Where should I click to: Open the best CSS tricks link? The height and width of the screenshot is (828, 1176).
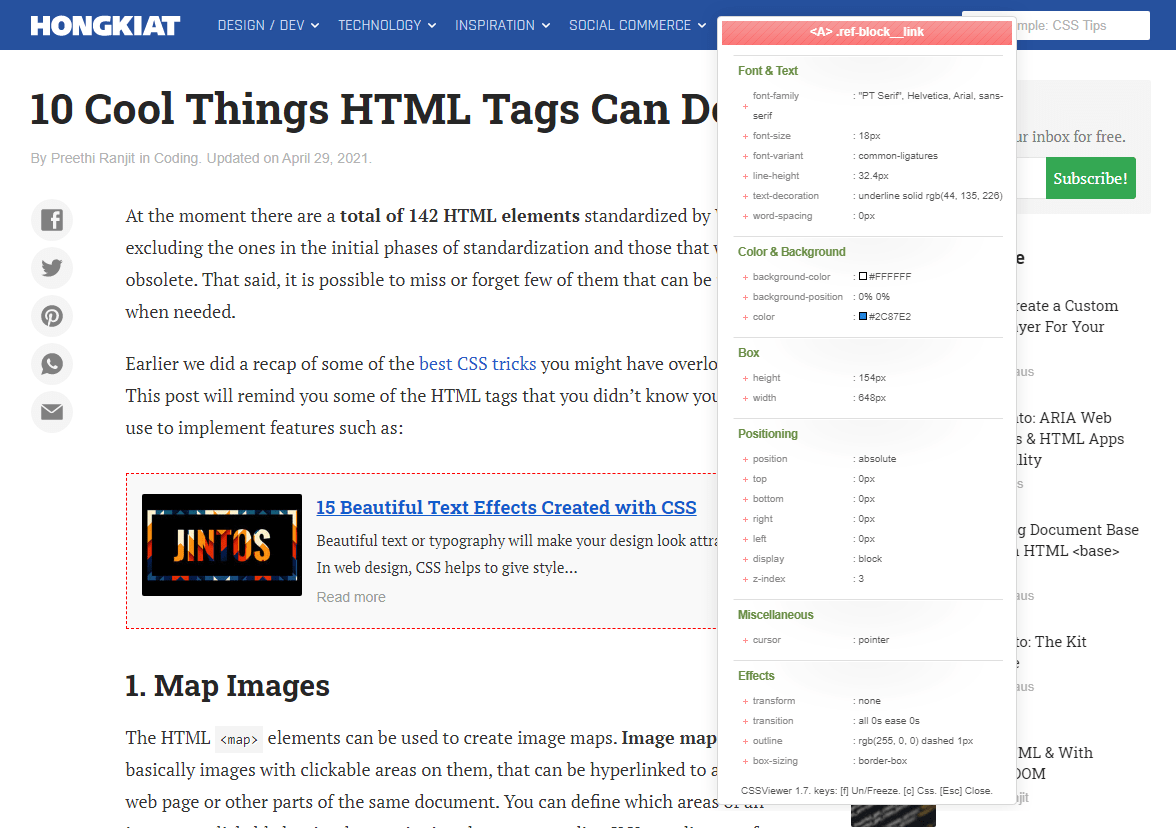click(x=477, y=363)
